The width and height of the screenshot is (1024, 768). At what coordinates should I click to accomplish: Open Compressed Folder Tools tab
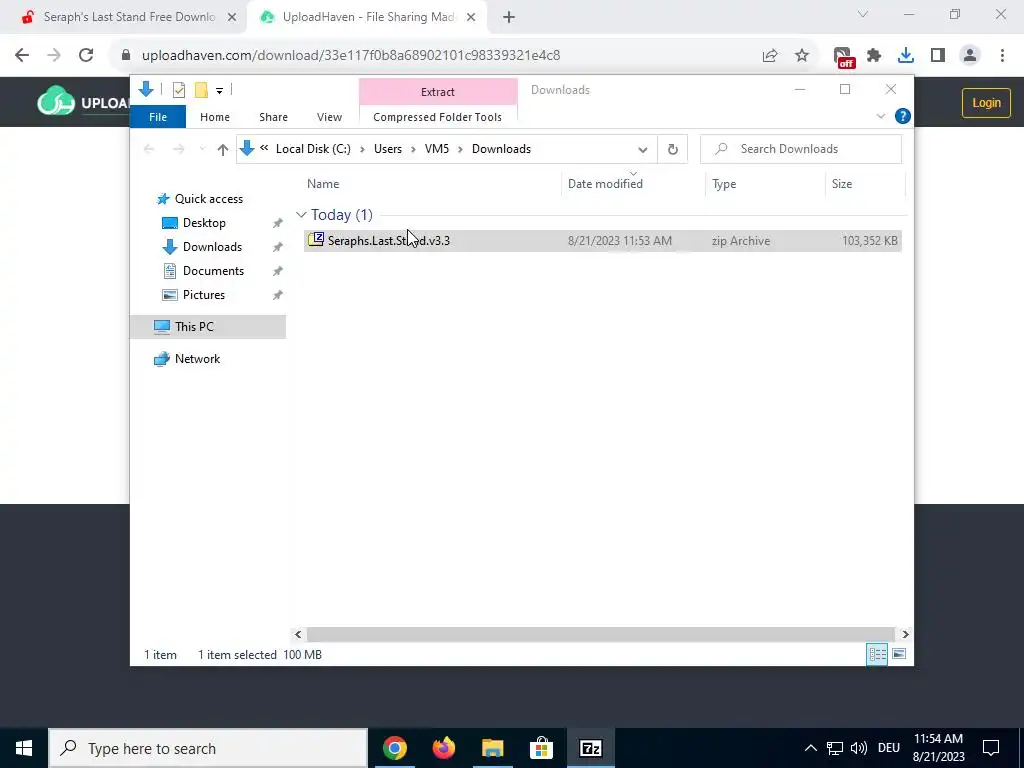[438, 117]
